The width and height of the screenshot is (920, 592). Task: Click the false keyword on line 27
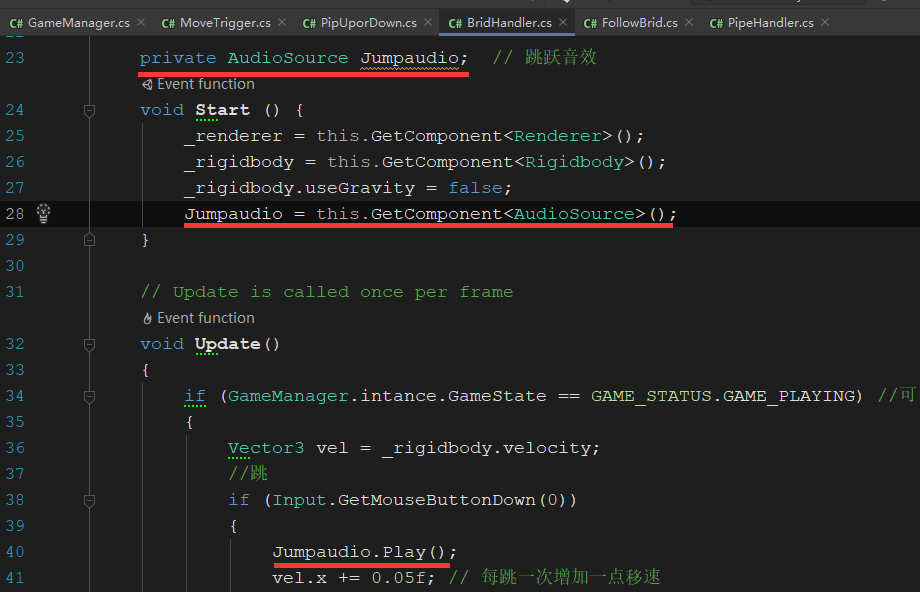[476, 188]
